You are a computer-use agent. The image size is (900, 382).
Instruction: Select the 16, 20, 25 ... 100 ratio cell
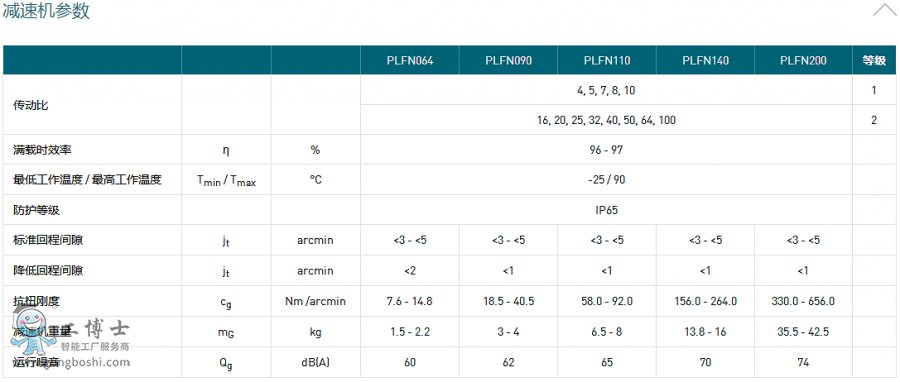click(x=606, y=120)
